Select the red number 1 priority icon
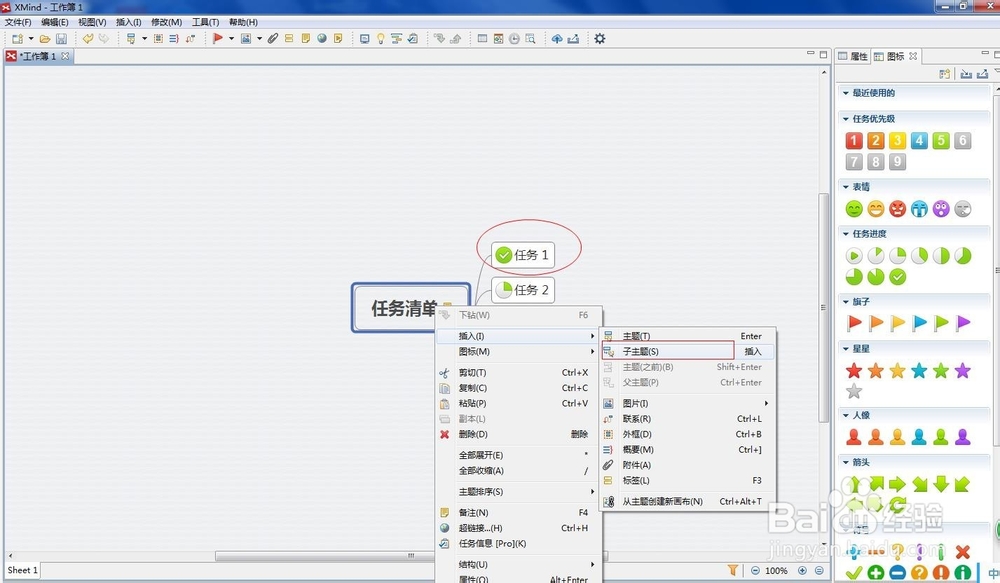The image size is (1000, 583). (x=854, y=140)
